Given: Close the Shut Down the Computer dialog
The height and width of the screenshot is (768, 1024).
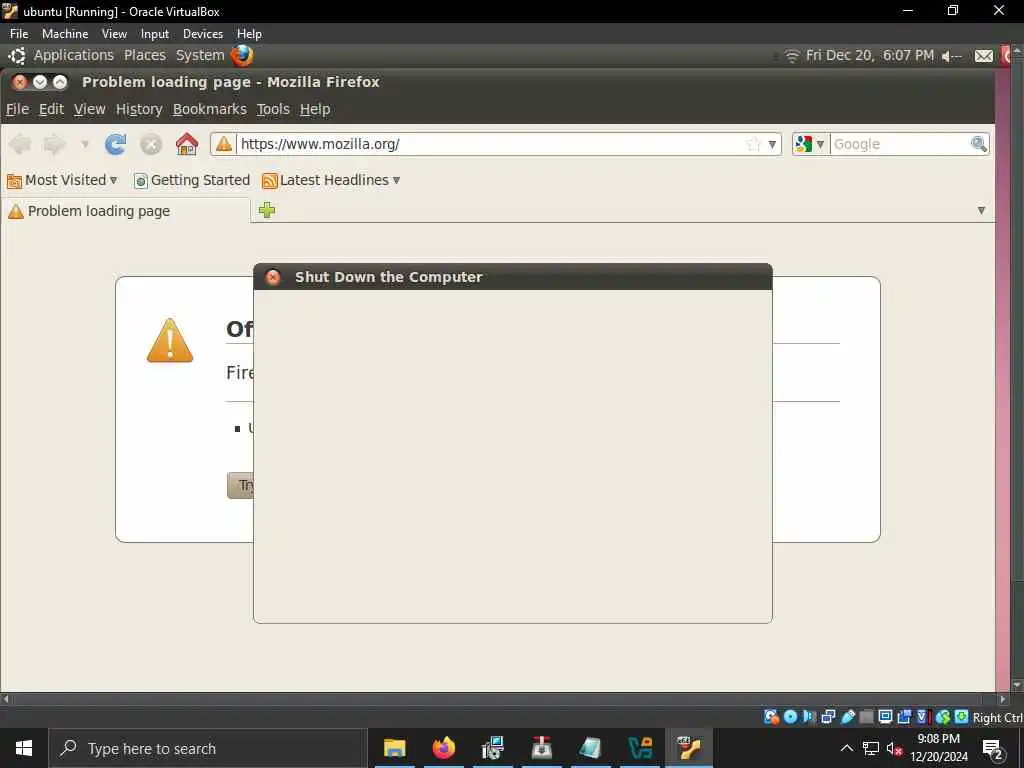Looking at the screenshot, I should click(x=273, y=277).
